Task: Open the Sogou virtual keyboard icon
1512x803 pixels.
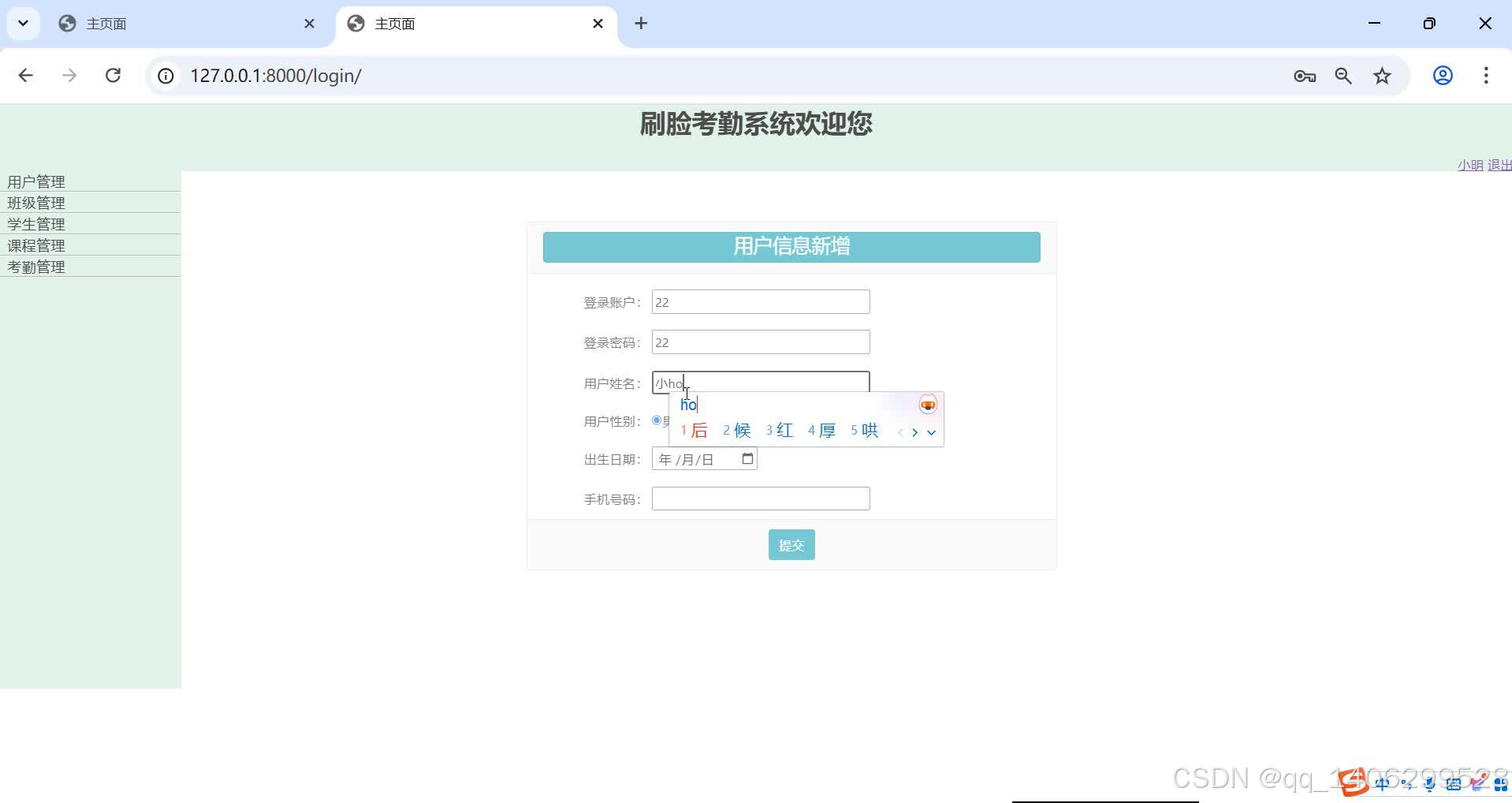Action: [x=1453, y=785]
